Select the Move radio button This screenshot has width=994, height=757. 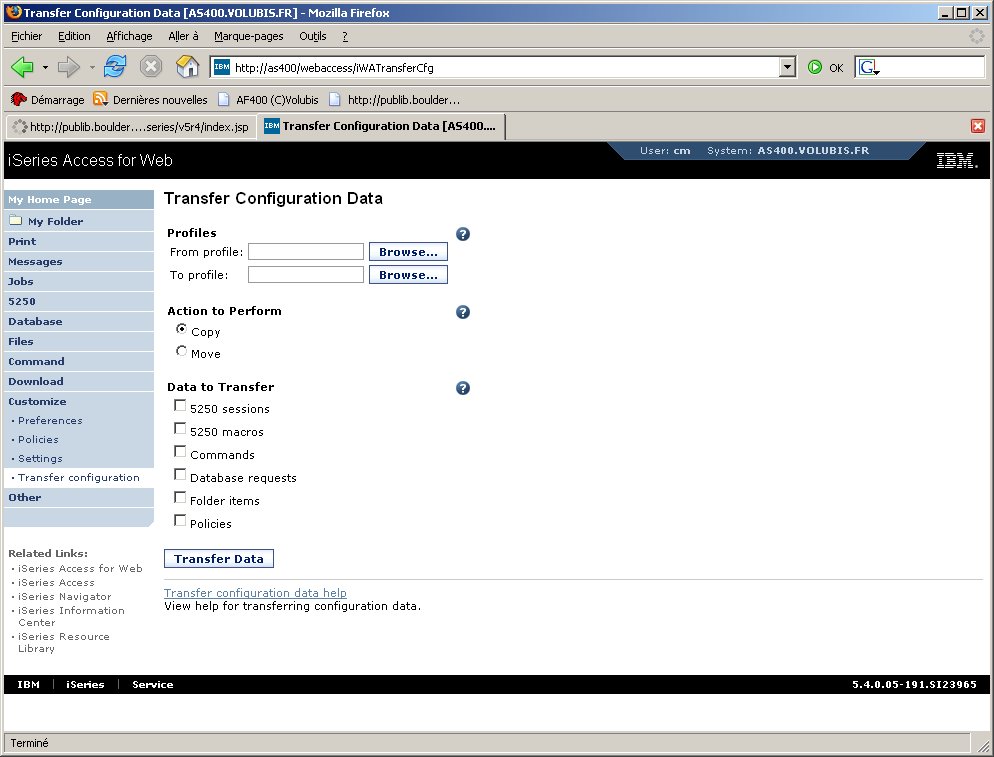tap(181, 351)
